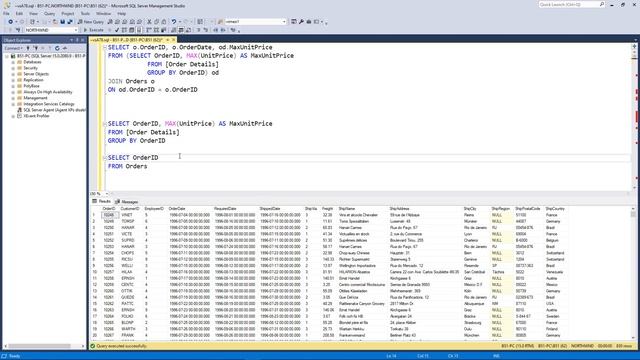Click the New Query toolbar button
Screen dimensions: 640x360
91,22
